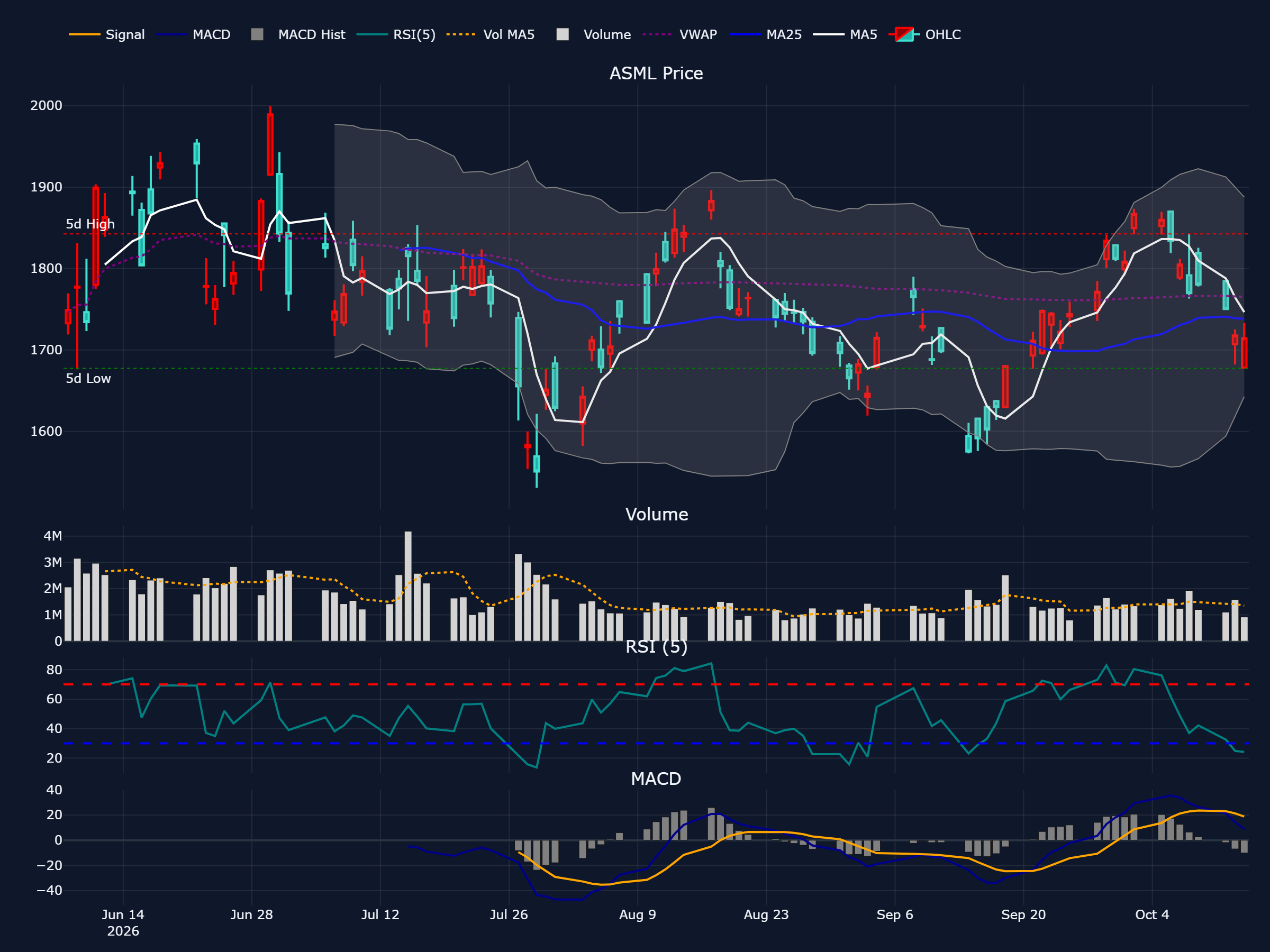Toggle the Volume legend entry
The width and height of the screenshot is (1270, 952).
(594, 34)
